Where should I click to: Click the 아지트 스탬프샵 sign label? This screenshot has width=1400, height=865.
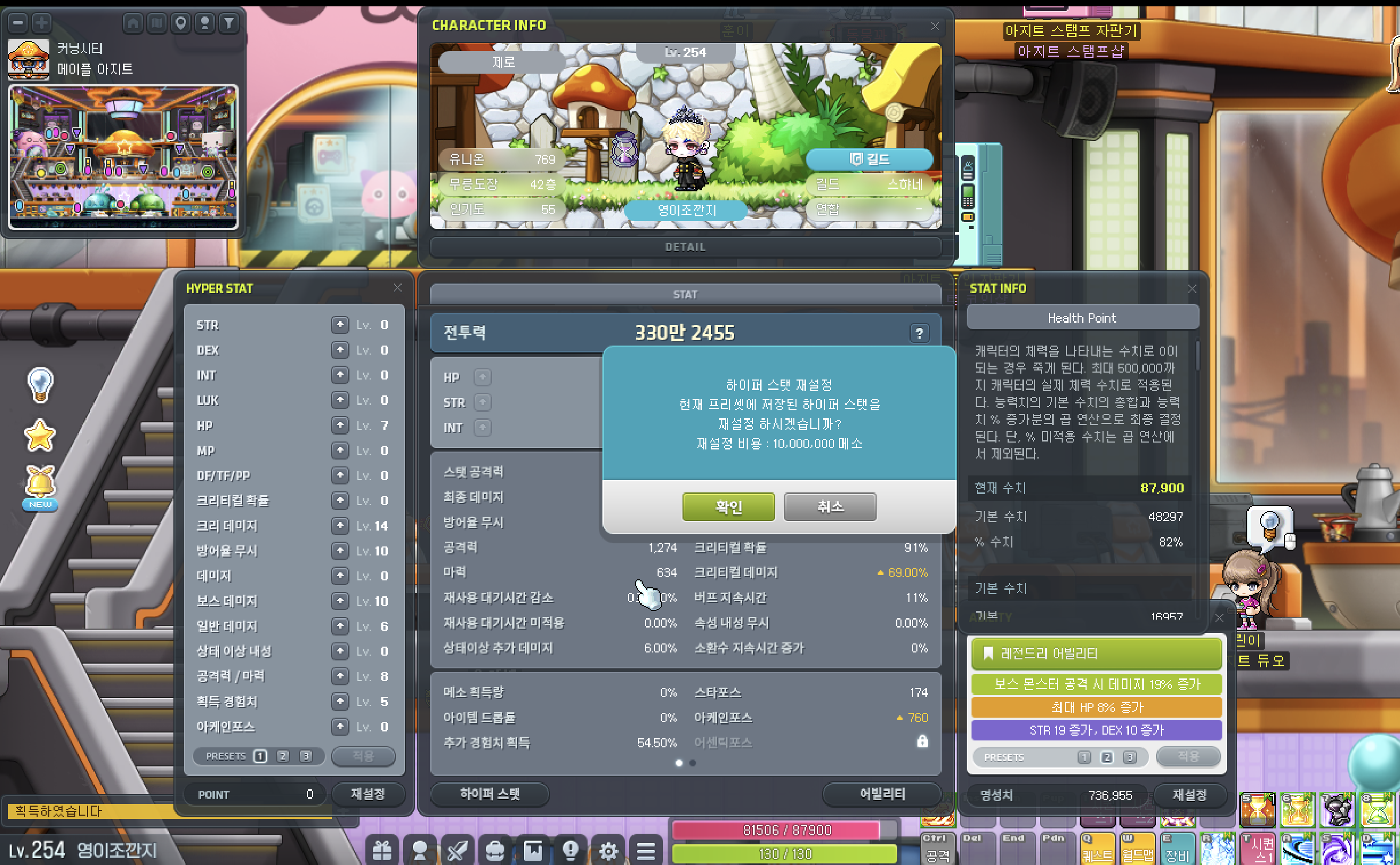(1071, 51)
